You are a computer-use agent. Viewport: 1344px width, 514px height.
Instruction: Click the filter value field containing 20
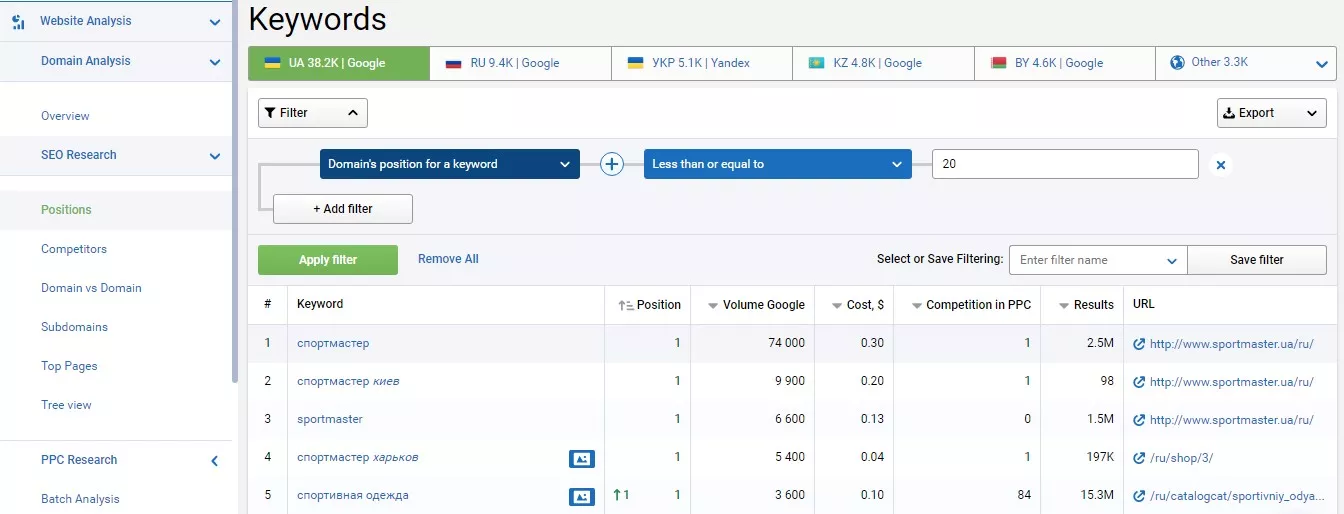[1065, 164]
